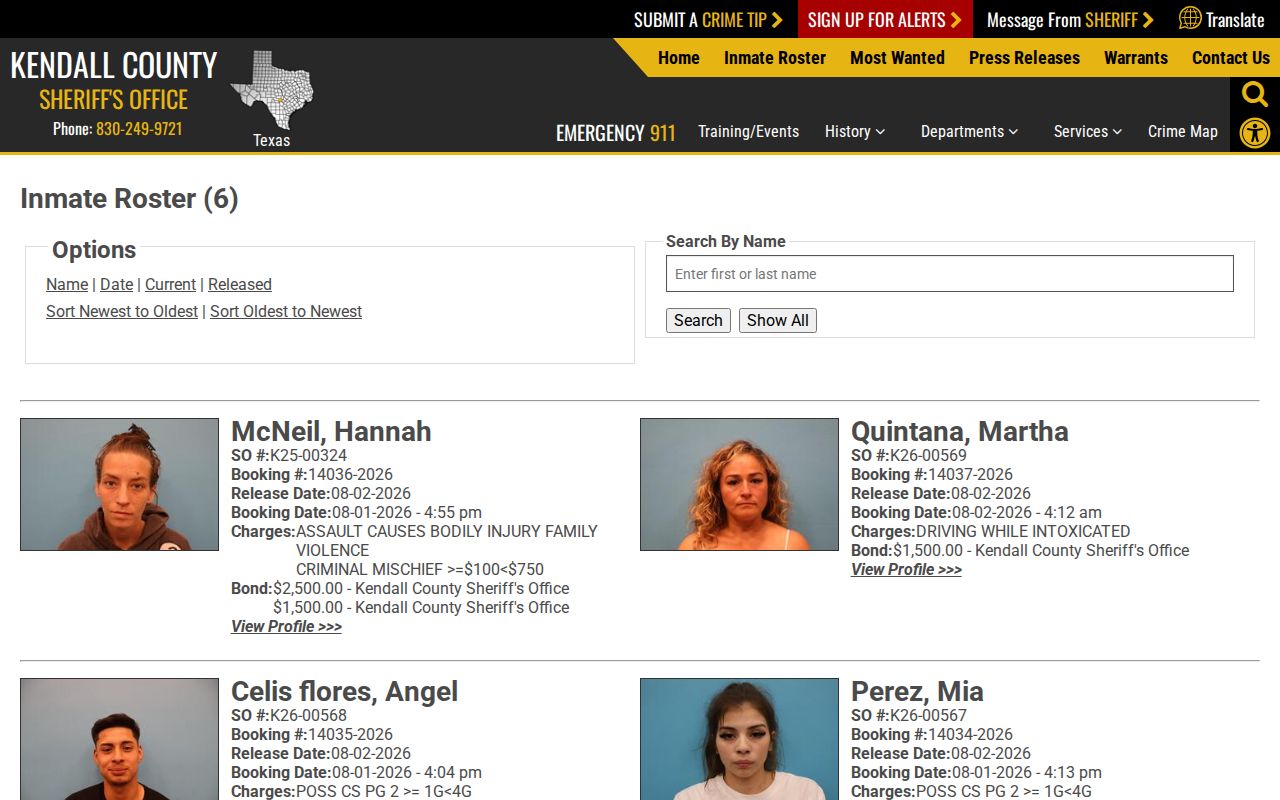1280x800 pixels.
Task: Click the Kendall County Sheriff's Office title
Action: pyautogui.click(x=114, y=81)
